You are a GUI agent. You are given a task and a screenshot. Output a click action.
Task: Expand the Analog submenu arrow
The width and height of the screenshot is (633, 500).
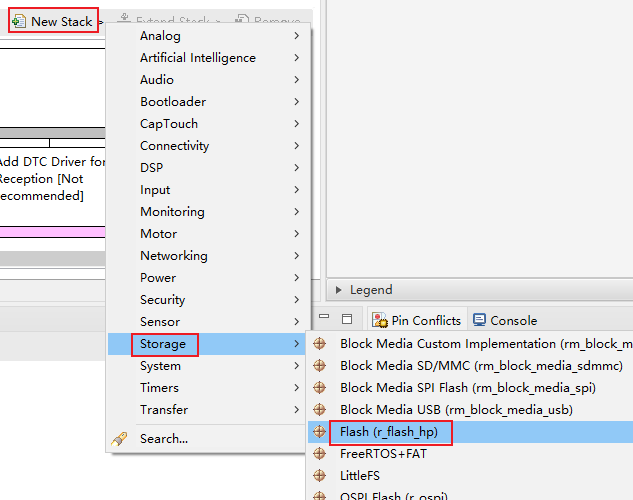(297, 36)
